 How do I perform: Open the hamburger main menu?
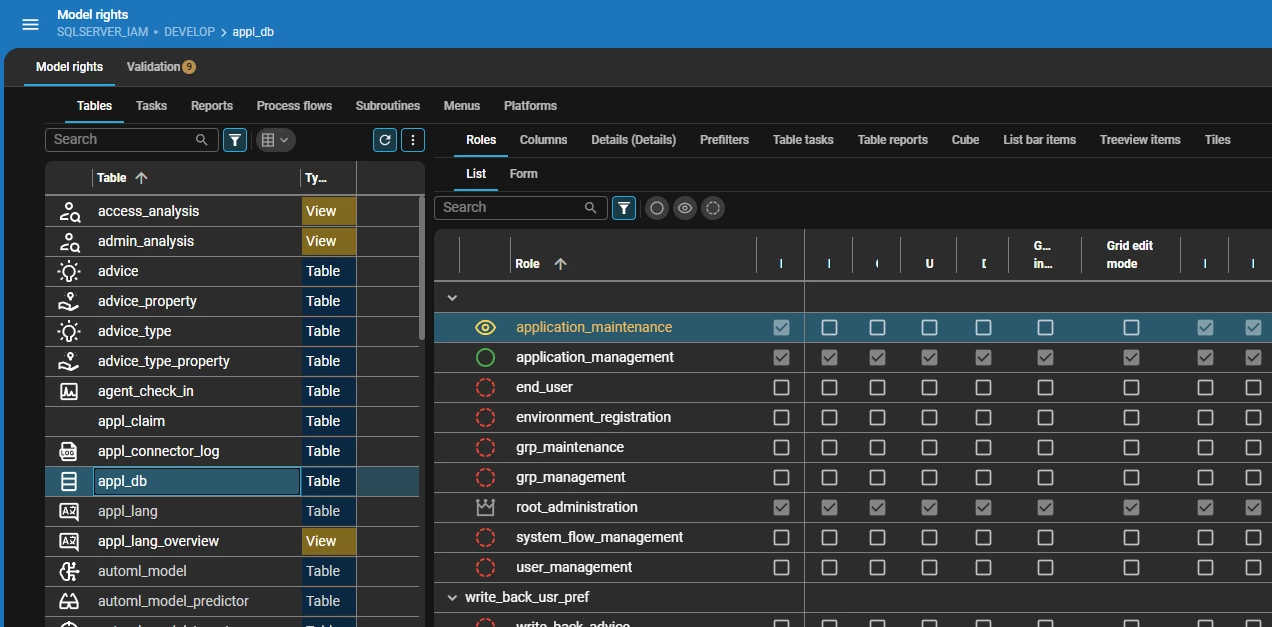point(30,24)
